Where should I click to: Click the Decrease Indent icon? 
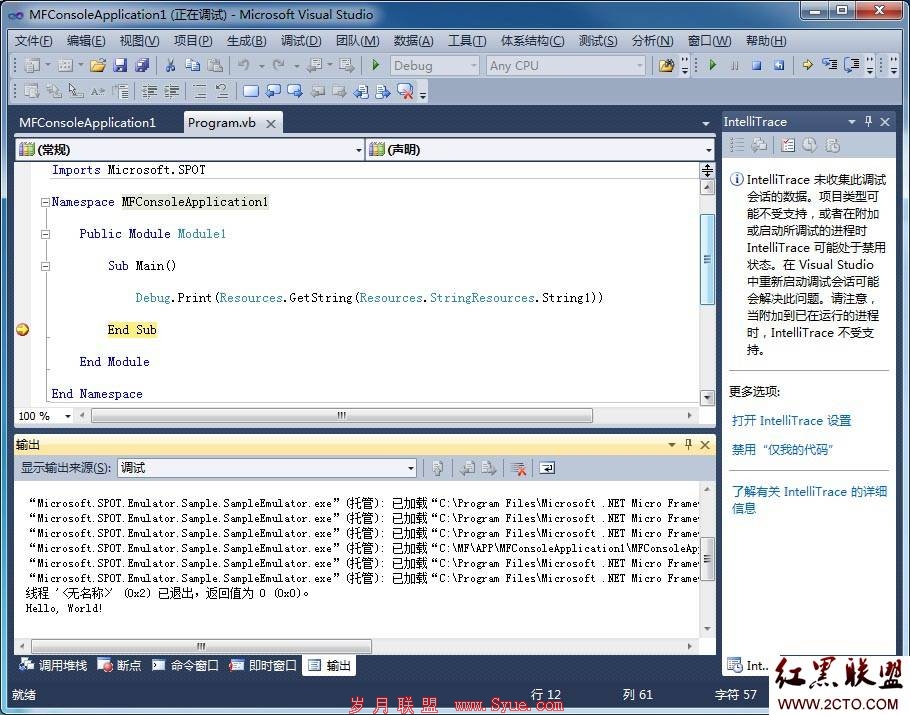(149, 91)
